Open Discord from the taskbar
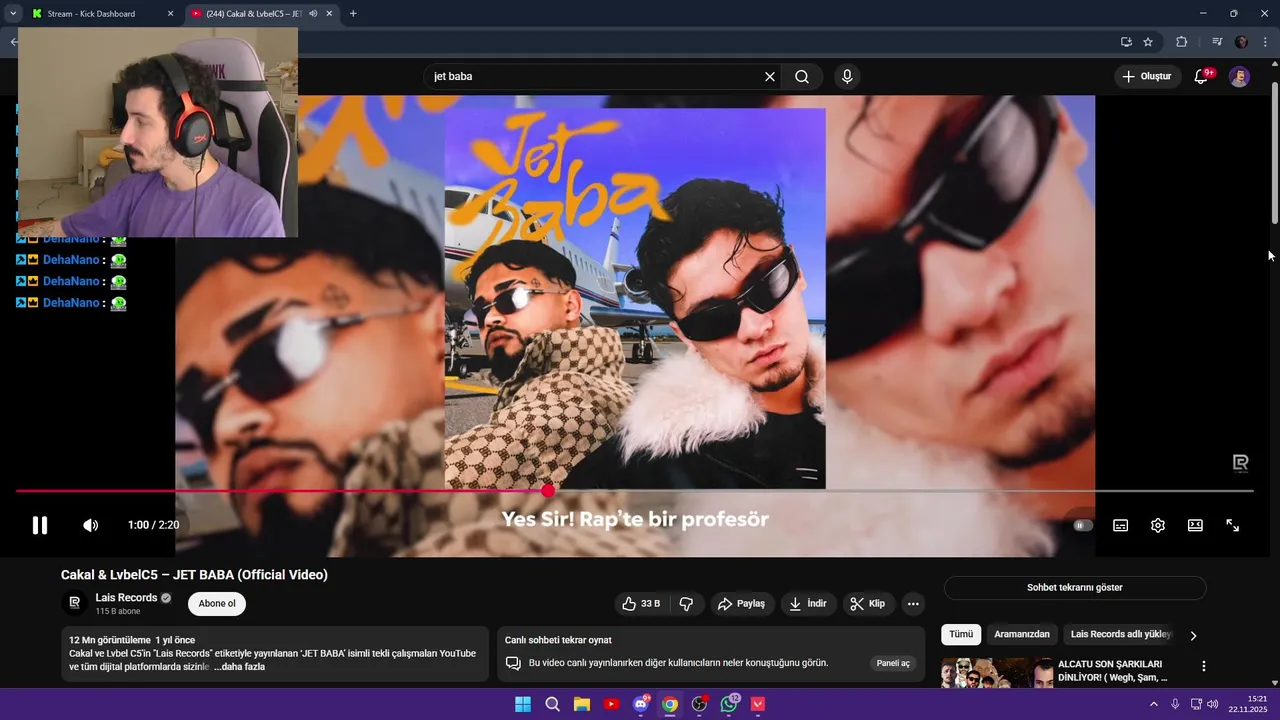This screenshot has height=720, width=1280. pyautogui.click(x=641, y=704)
